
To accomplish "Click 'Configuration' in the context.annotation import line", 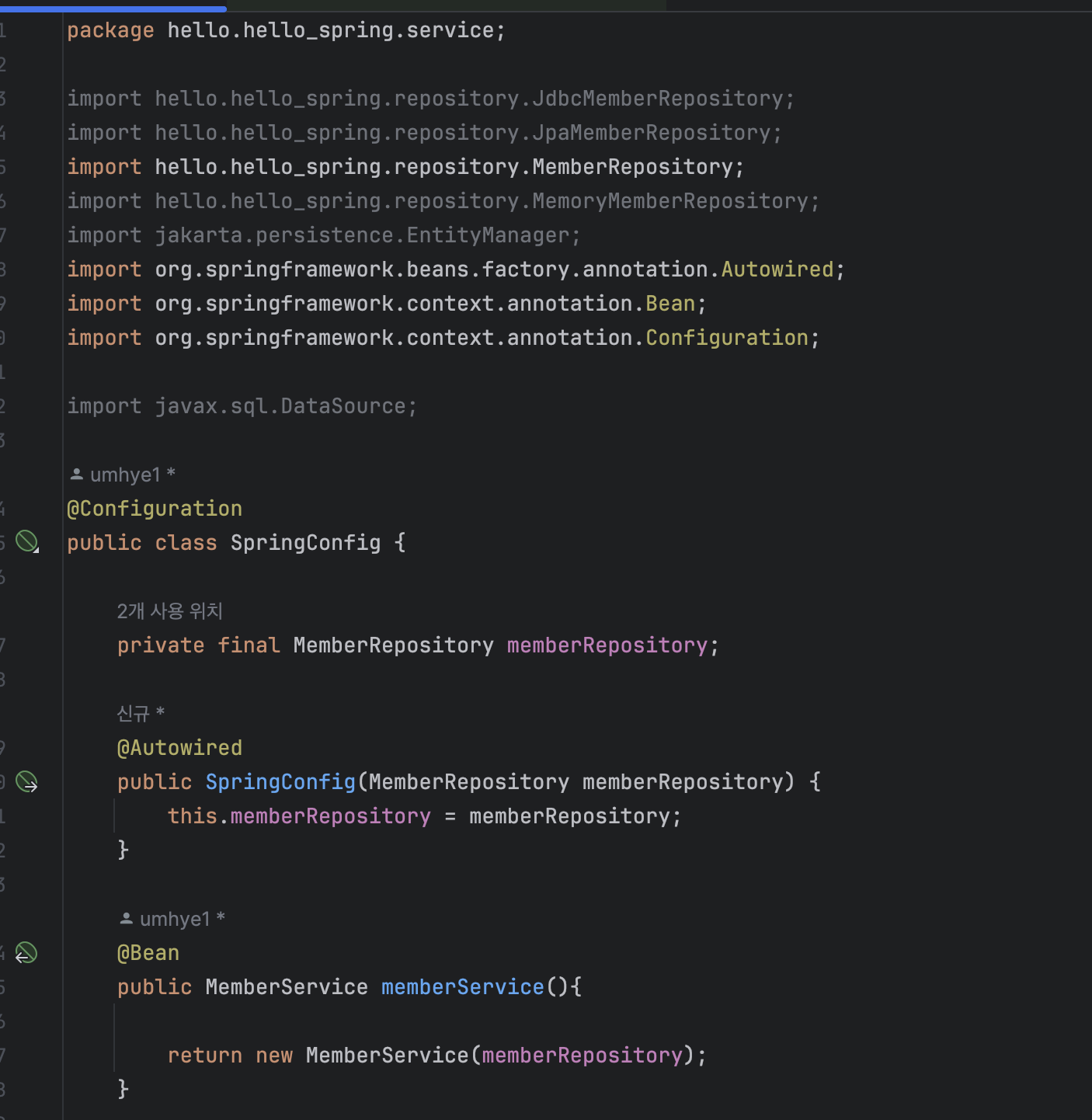I will click(x=727, y=338).
